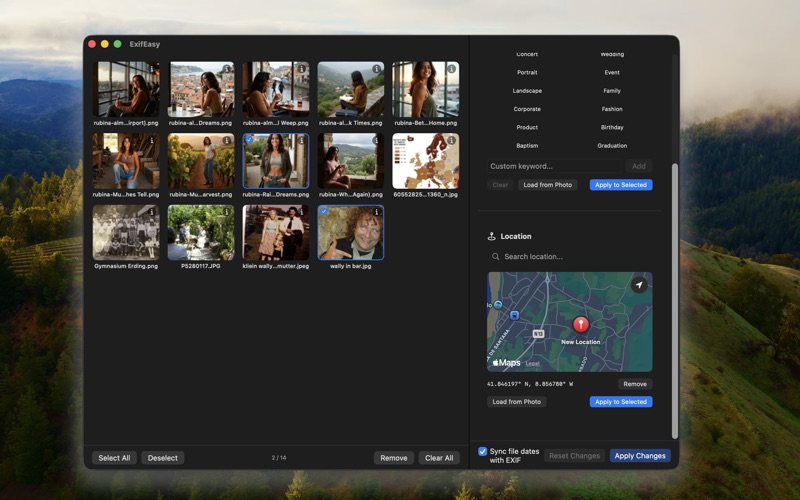Click the magnifier icon in Search location

(495, 257)
